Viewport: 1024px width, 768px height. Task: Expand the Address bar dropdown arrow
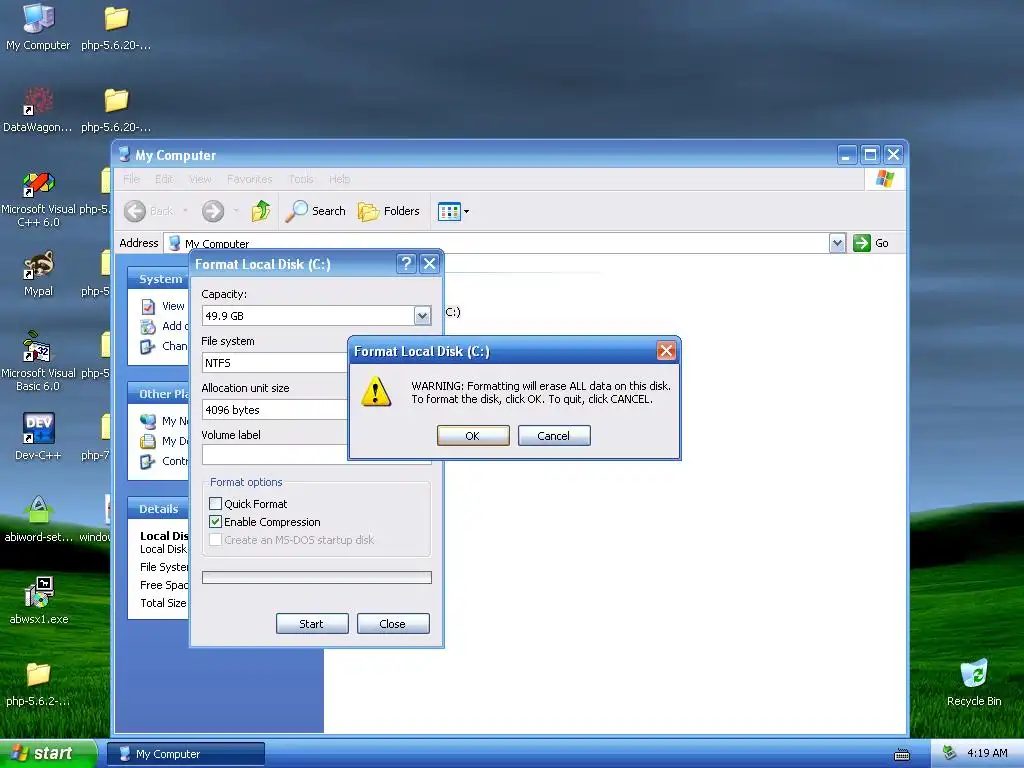(837, 244)
